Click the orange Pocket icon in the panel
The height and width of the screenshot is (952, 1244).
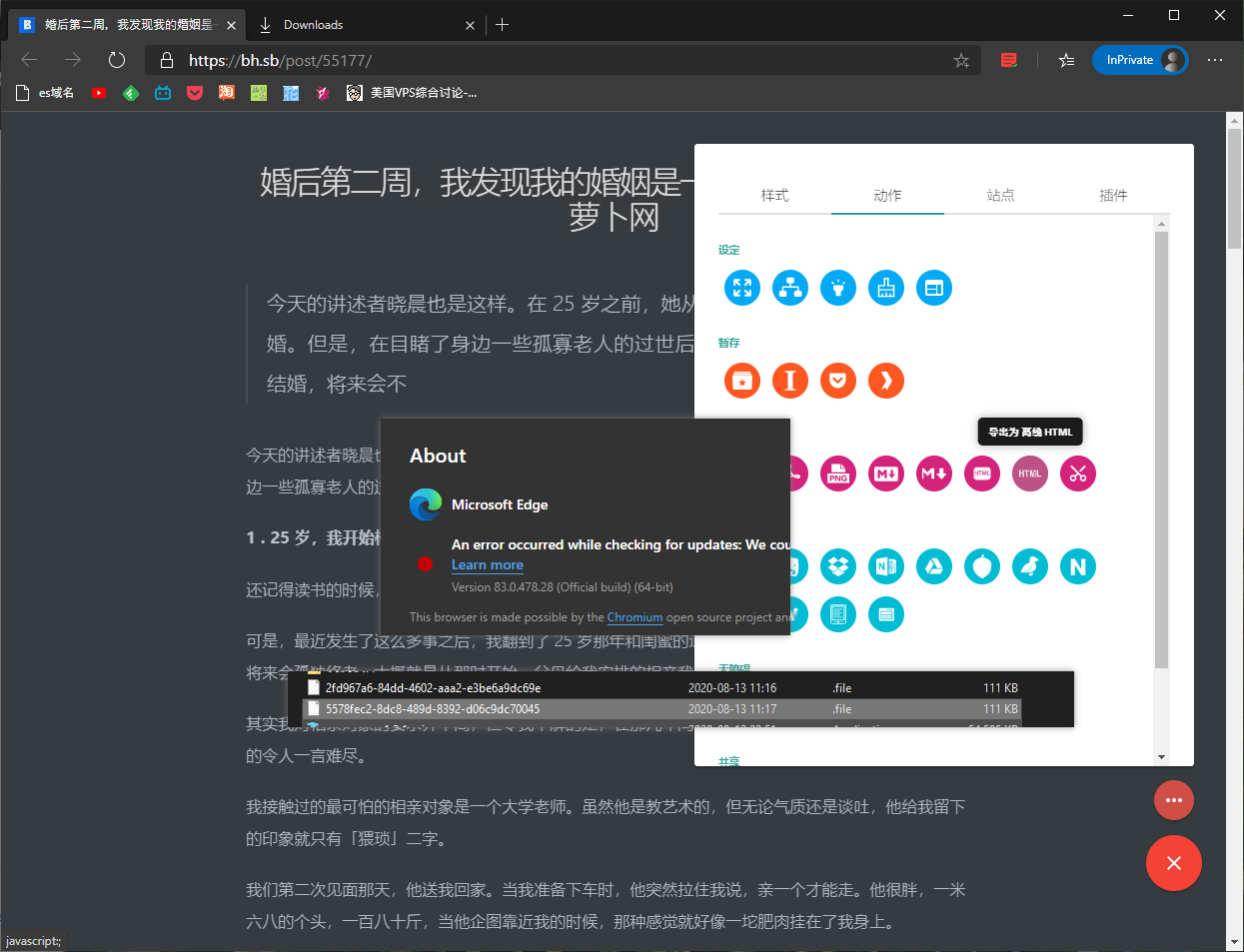(838, 381)
